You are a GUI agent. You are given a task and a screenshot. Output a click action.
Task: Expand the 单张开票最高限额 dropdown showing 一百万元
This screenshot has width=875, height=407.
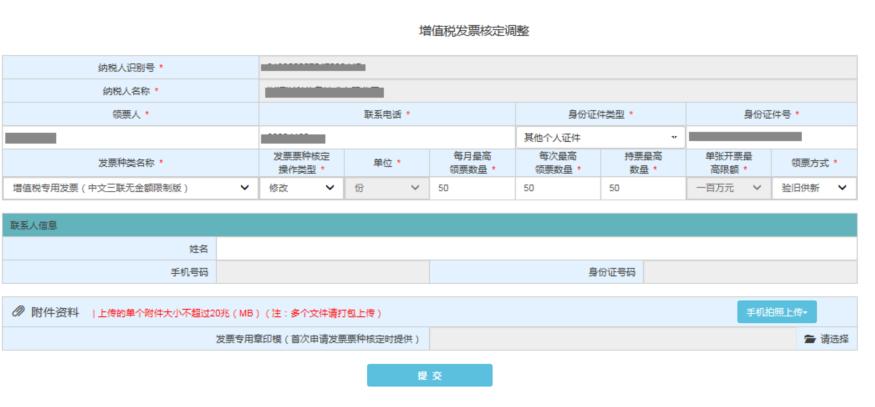coord(728,187)
